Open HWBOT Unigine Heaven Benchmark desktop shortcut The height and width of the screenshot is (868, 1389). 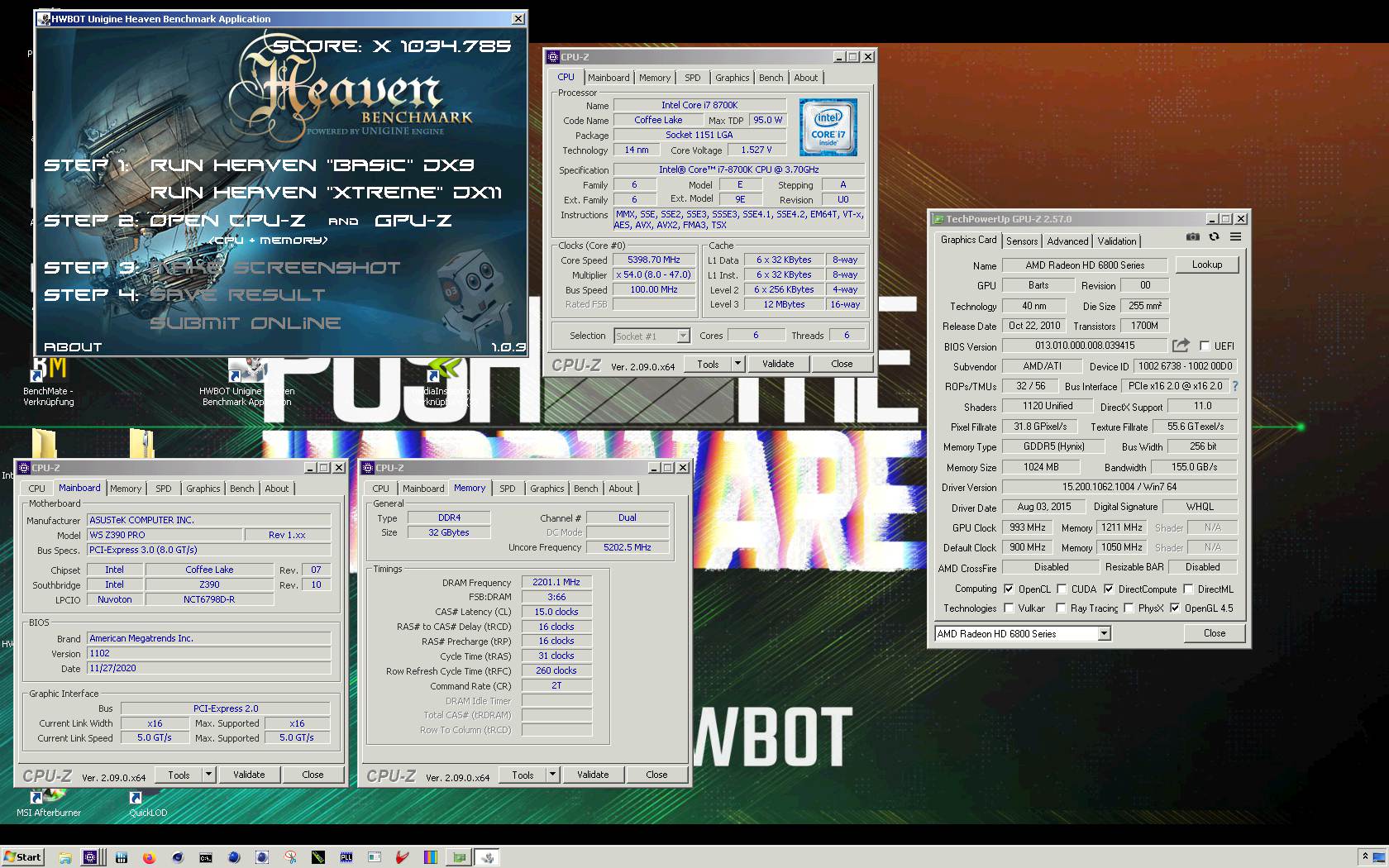pos(246,383)
